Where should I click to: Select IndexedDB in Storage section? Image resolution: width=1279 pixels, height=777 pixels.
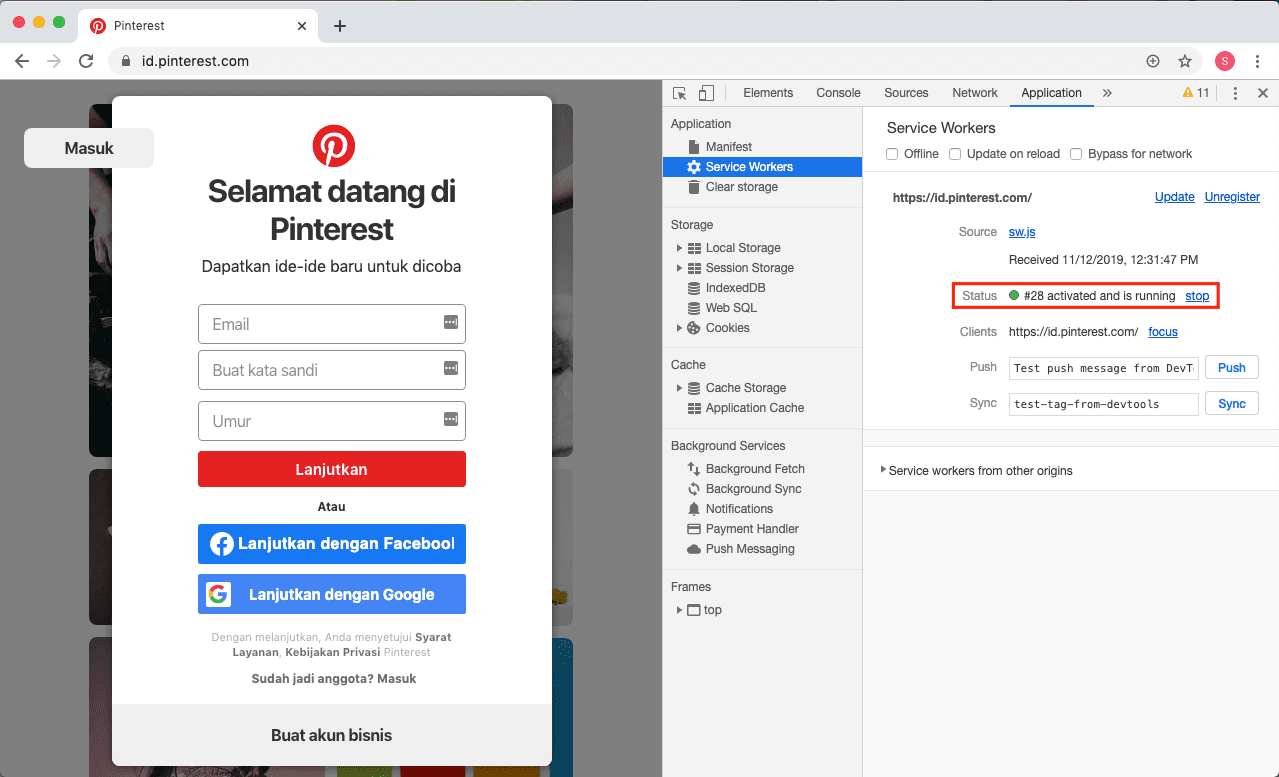726,288
